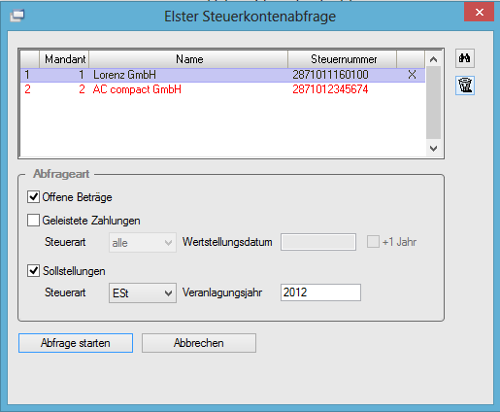Open the Steuerart dropdown showing alle
Image resolution: width=500 pixels, height=412 pixels.
[x=143, y=243]
